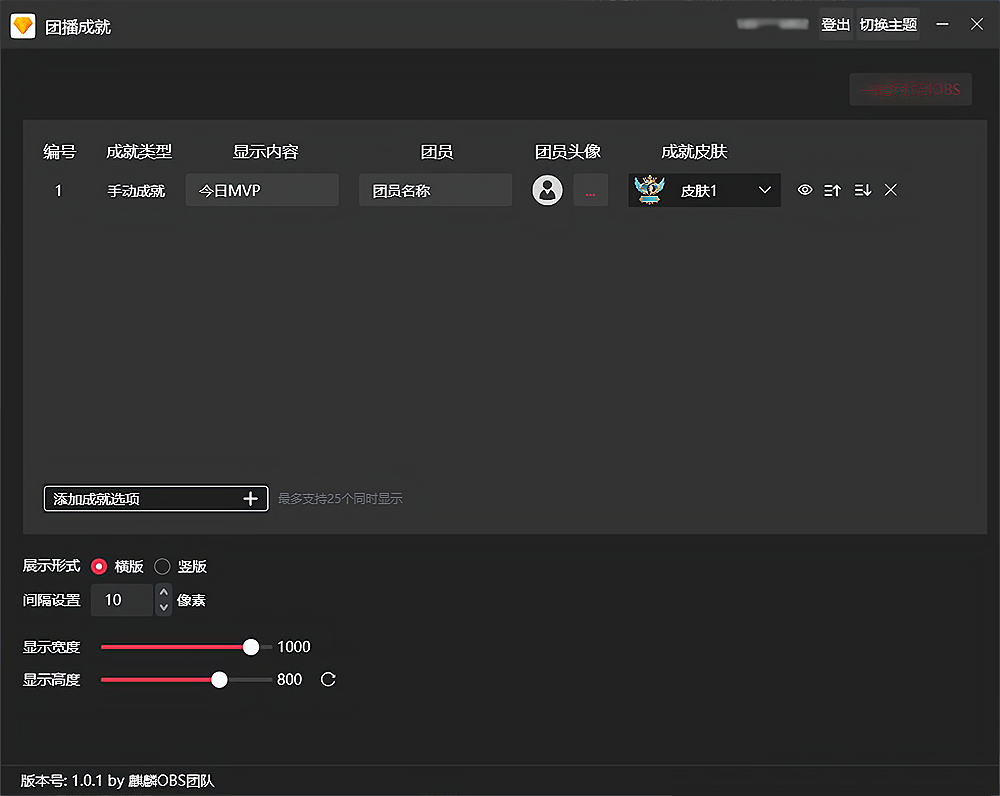
Task: Click the 一键添加到OBS button
Action: coord(910,90)
